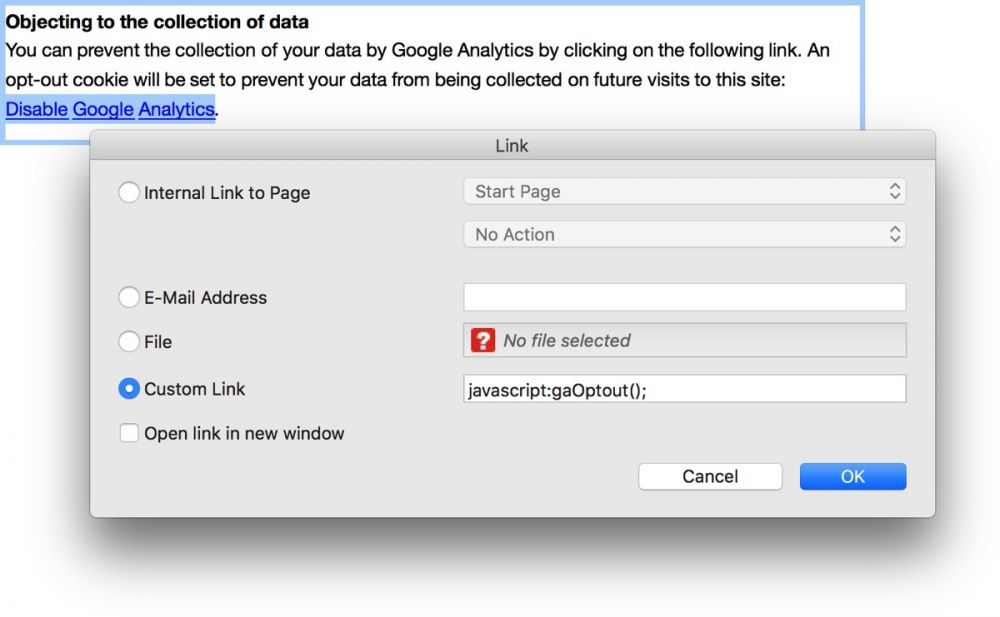Focus the E-Mail Address text field
1000x617 pixels.
tap(684, 297)
